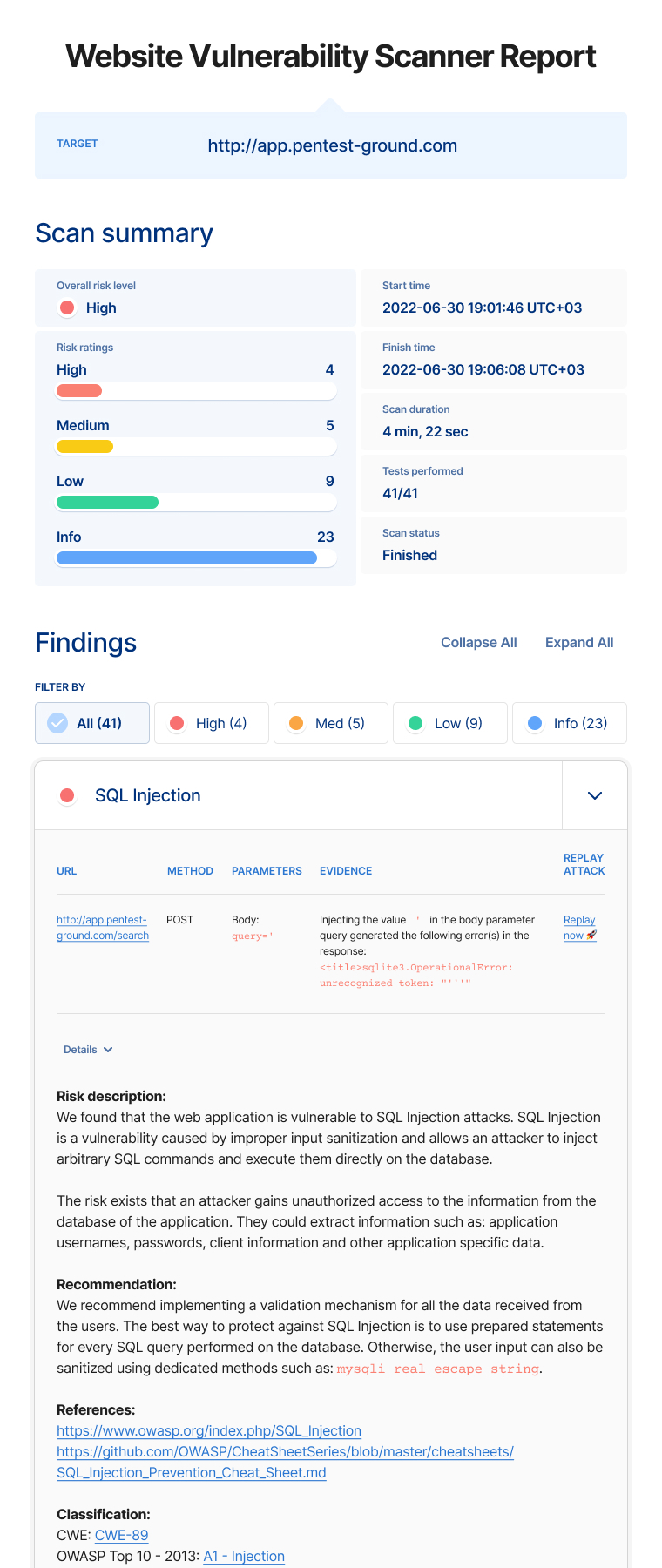Open the OWASP SQL_Injection reference link
This screenshot has width=662, height=1568.
209,1430
